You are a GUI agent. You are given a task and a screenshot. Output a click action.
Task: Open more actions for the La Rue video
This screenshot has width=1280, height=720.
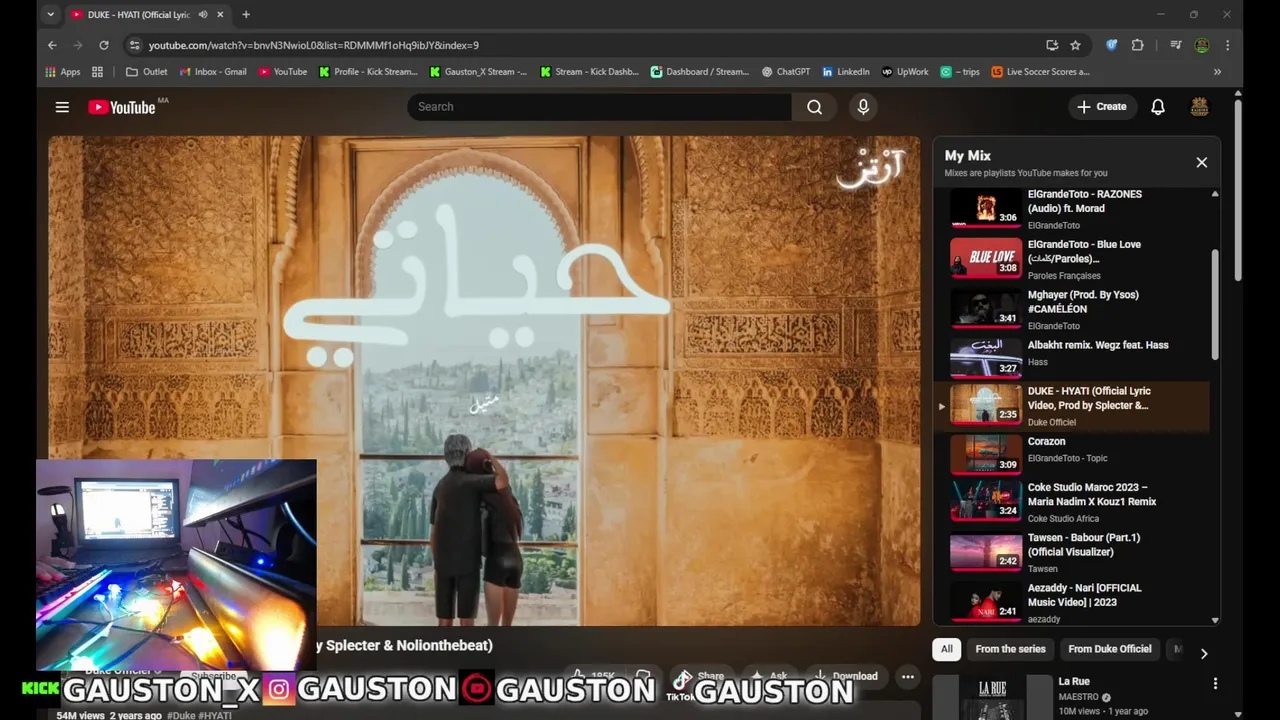(1215, 684)
